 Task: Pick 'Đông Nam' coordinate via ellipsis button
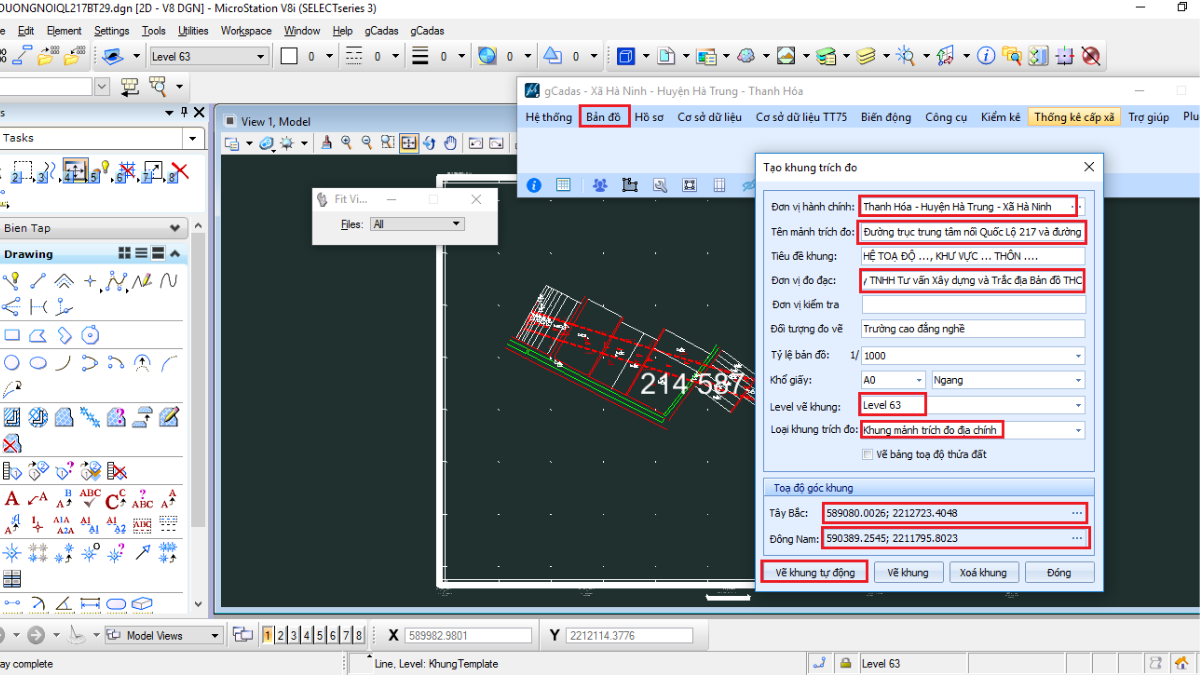1077,538
